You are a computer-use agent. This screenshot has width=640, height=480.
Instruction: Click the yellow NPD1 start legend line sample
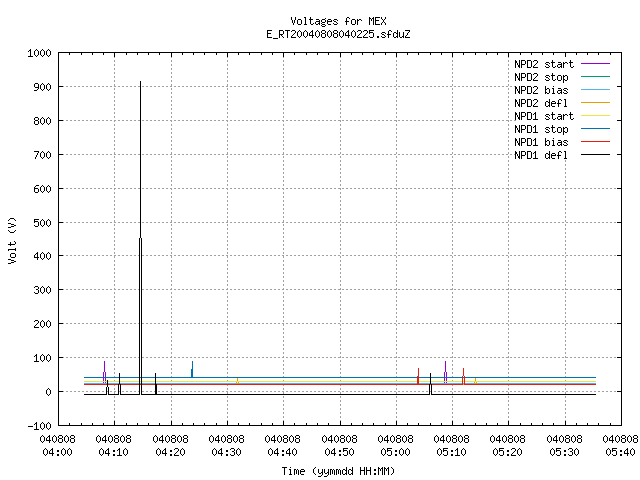pyautogui.click(x=596, y=116)
